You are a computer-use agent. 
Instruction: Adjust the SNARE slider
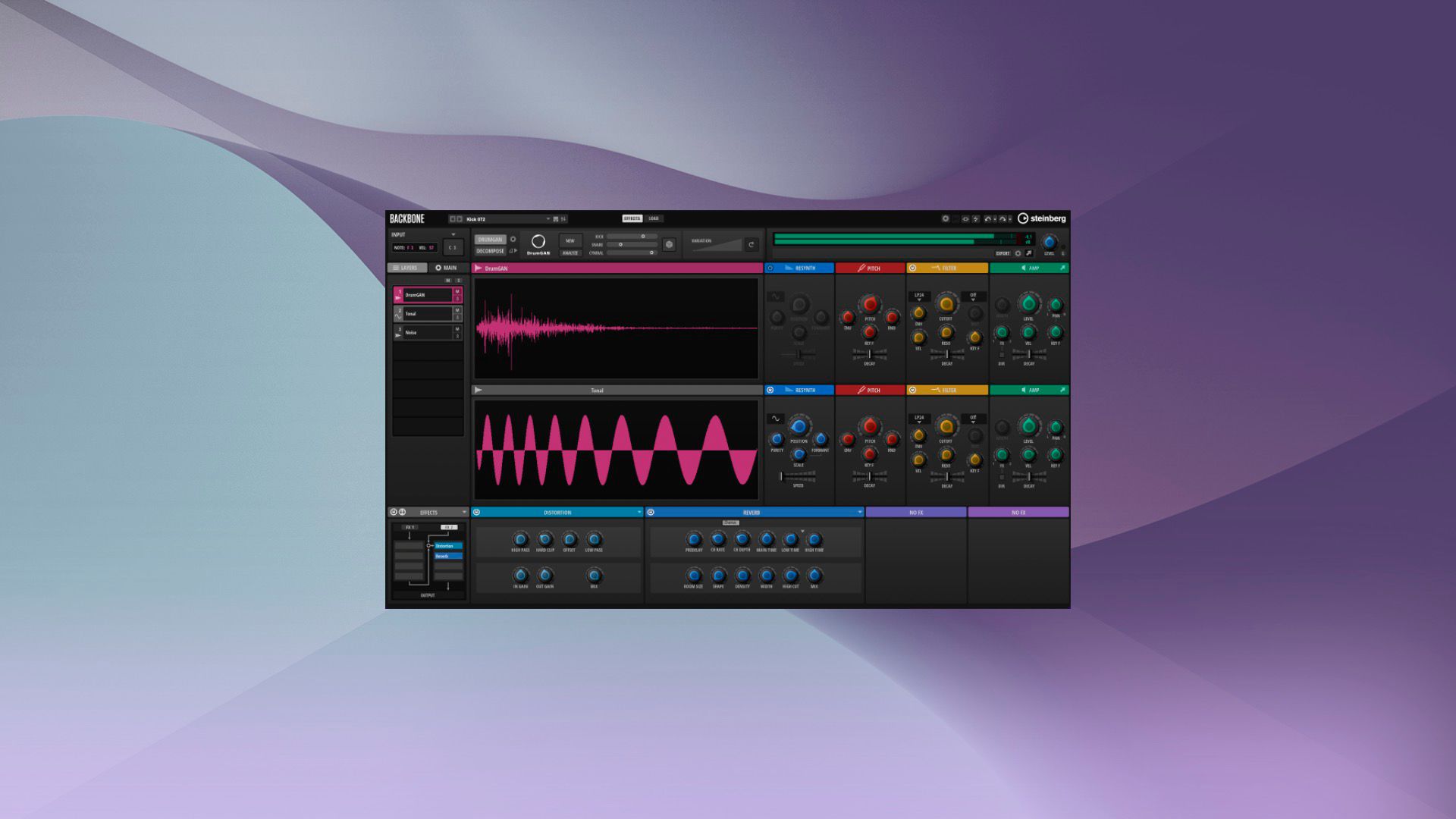click(x=631, y=245)
